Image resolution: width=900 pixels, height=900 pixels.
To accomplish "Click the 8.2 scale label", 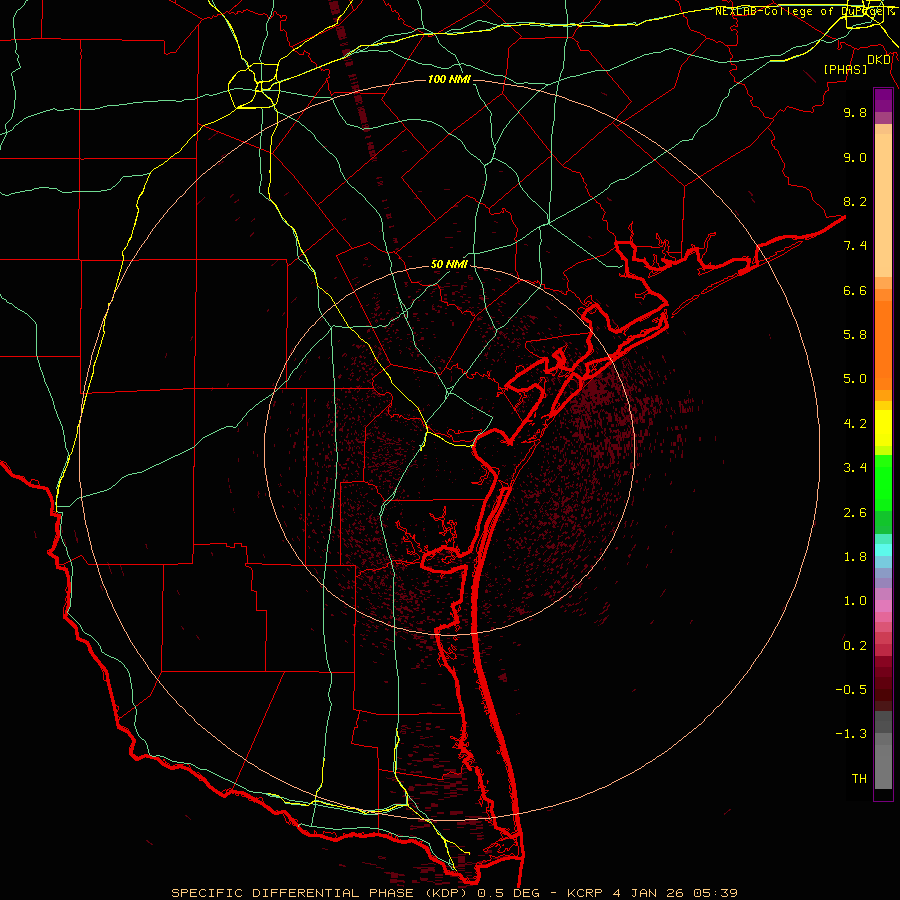I will tap(855, 201).
